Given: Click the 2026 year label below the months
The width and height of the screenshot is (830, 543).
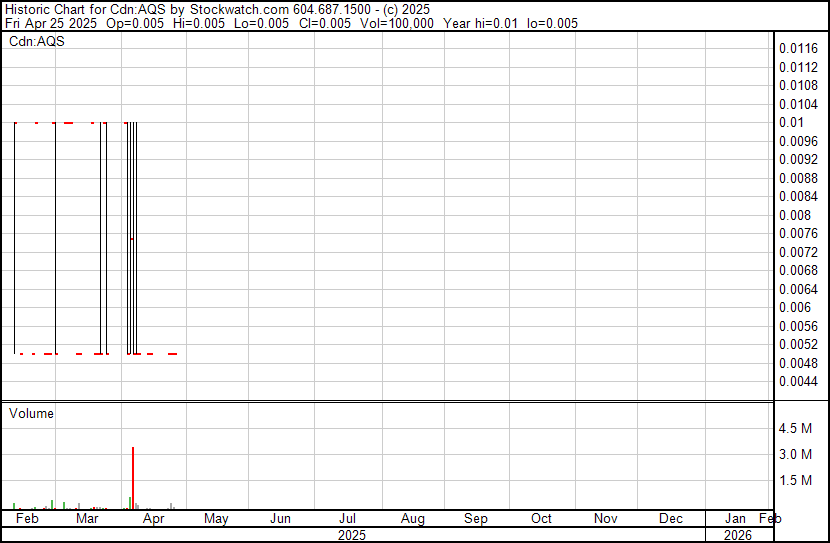Looking at the screenshot, I should (738, 535).
